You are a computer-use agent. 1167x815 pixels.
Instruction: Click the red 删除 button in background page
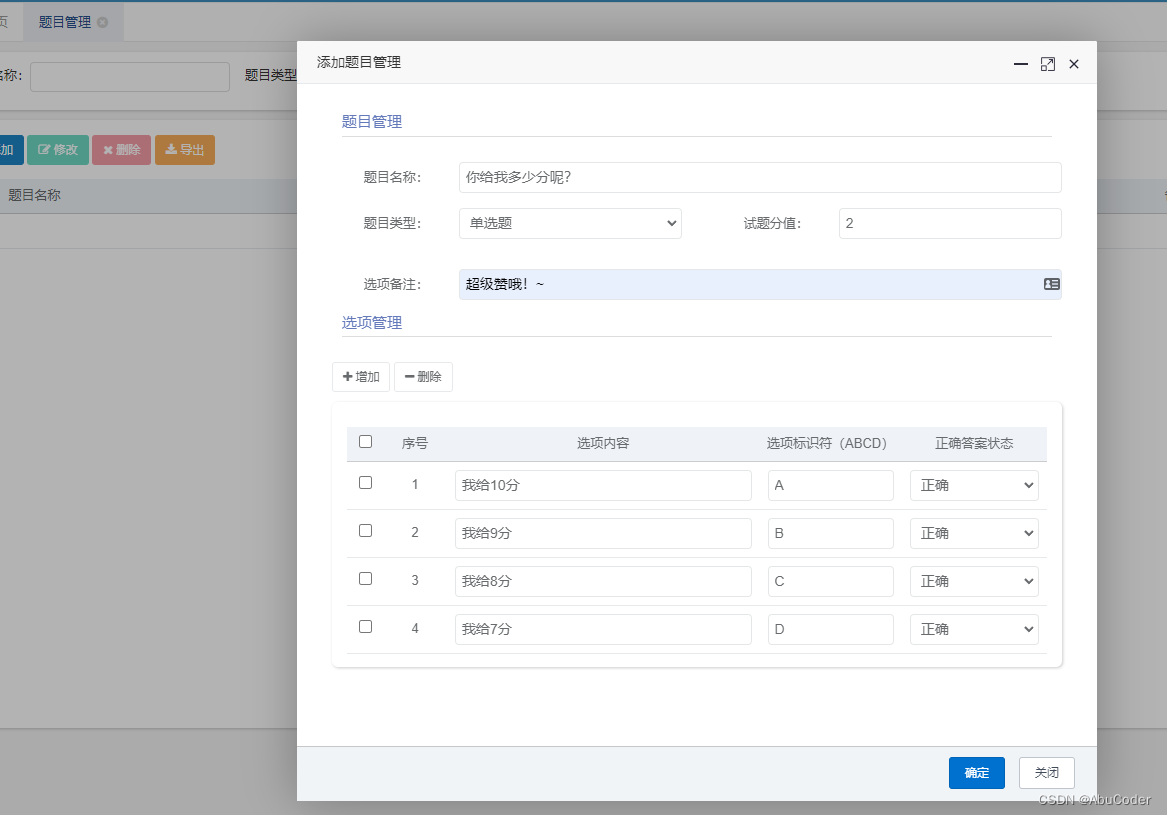121,150
